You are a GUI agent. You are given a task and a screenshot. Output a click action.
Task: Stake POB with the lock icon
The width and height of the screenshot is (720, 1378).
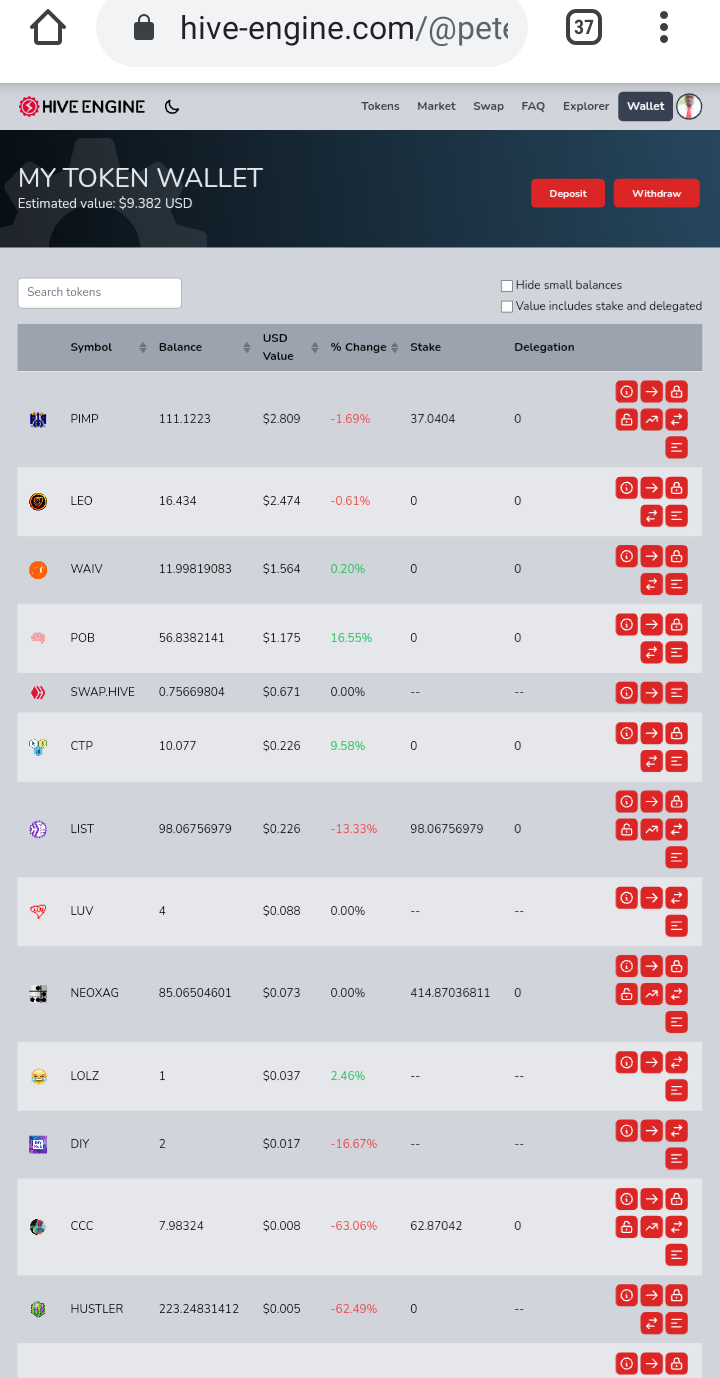tap(677, 625)
